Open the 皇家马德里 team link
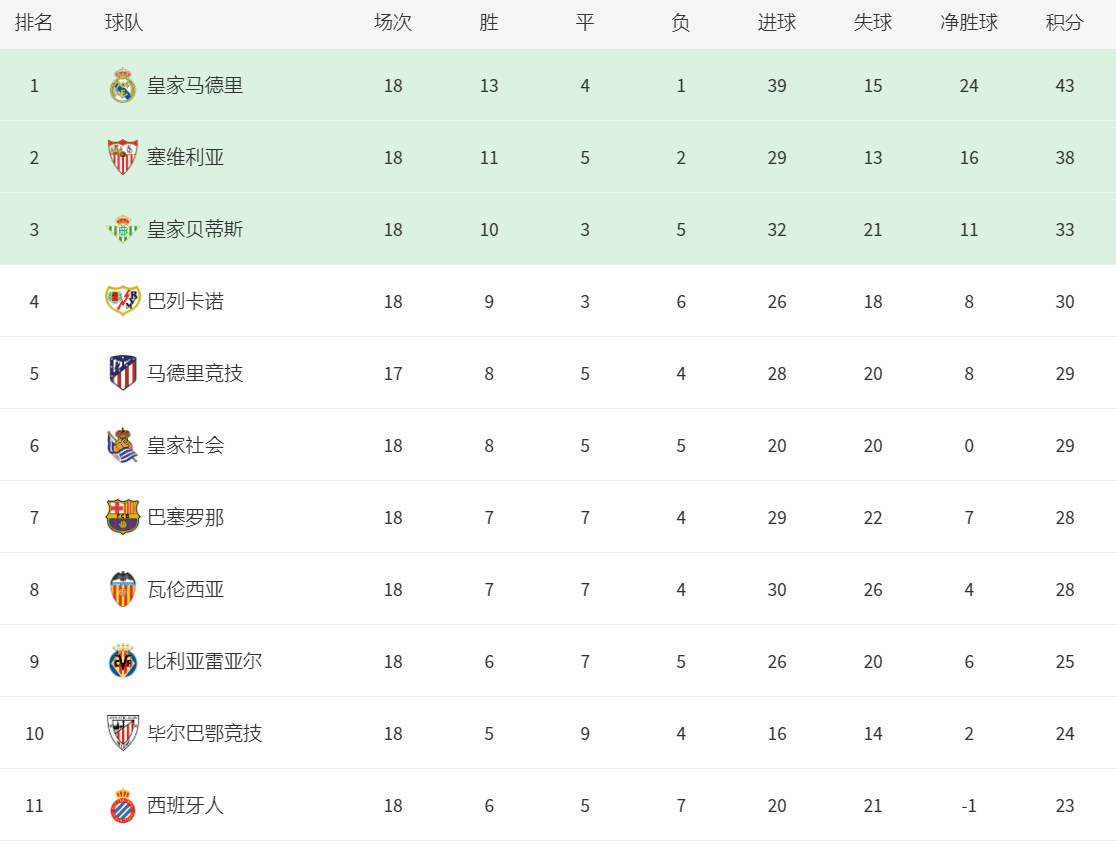1116x858 pixels. click(x=195, y=85)
